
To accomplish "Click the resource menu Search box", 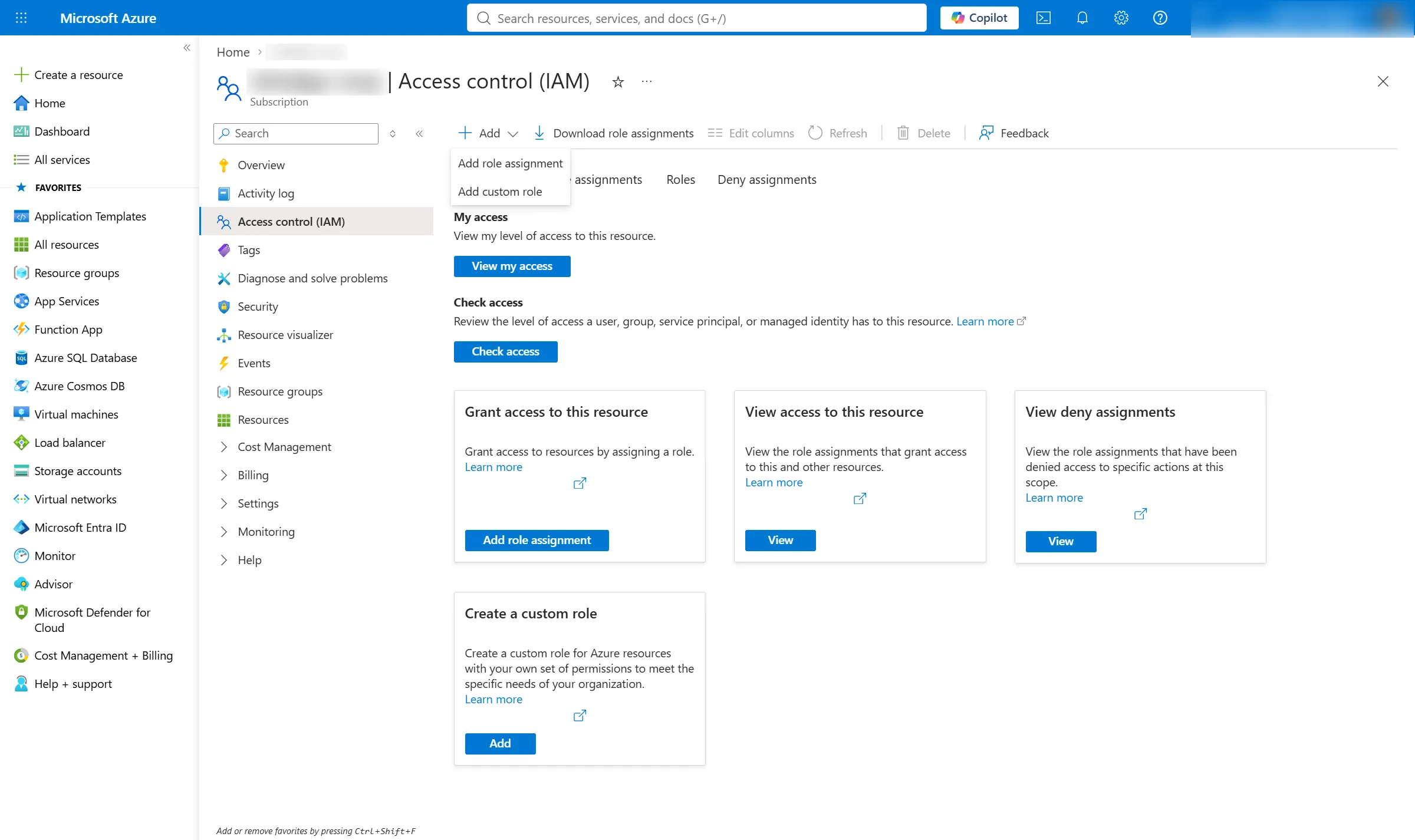I will click(296, 133).
